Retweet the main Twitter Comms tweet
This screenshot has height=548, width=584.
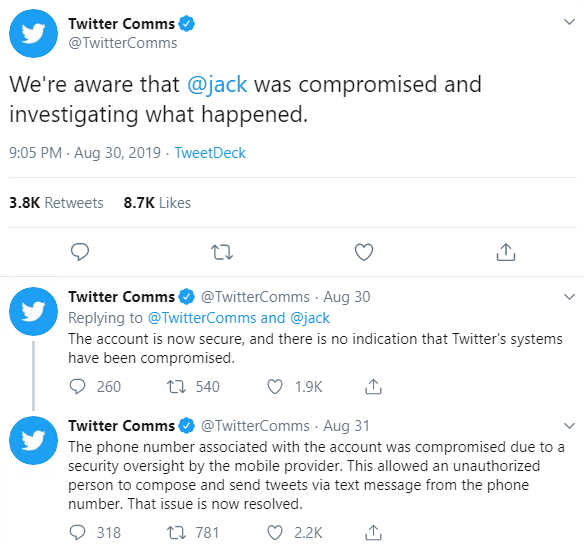coord(222,252)
